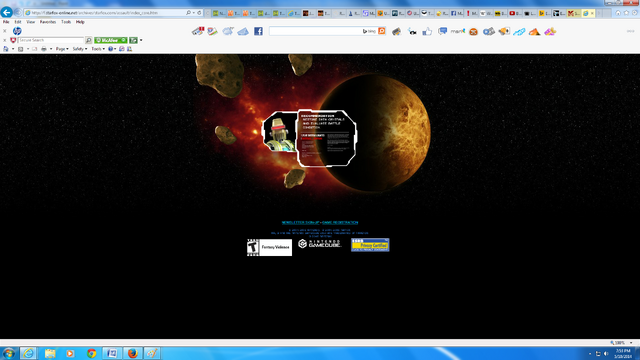Image resolution: width=640 pixels, height=360 pixels.
Task: Open the Game Registration link
Action: (x=340, y=222)
